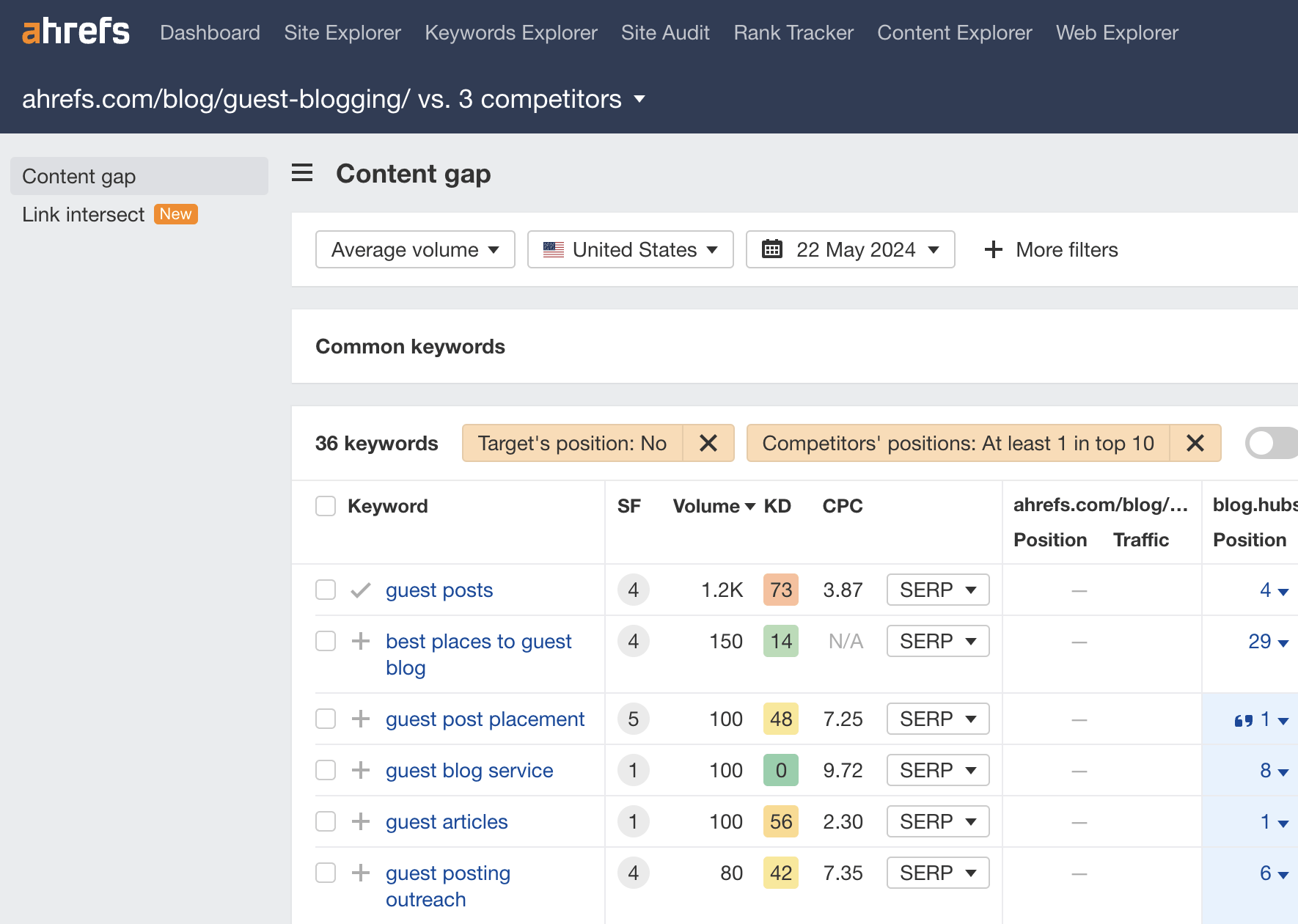
Task: Switch to the Link intersect tab
Action: click(x=83, y=214)
